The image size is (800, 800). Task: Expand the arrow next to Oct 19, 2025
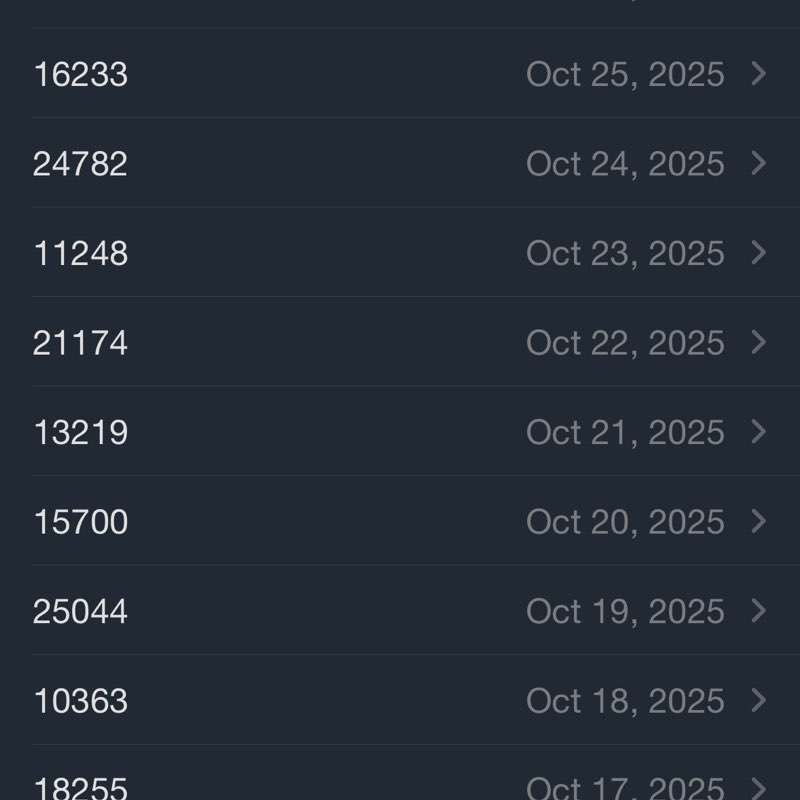[x=758, y=611]
